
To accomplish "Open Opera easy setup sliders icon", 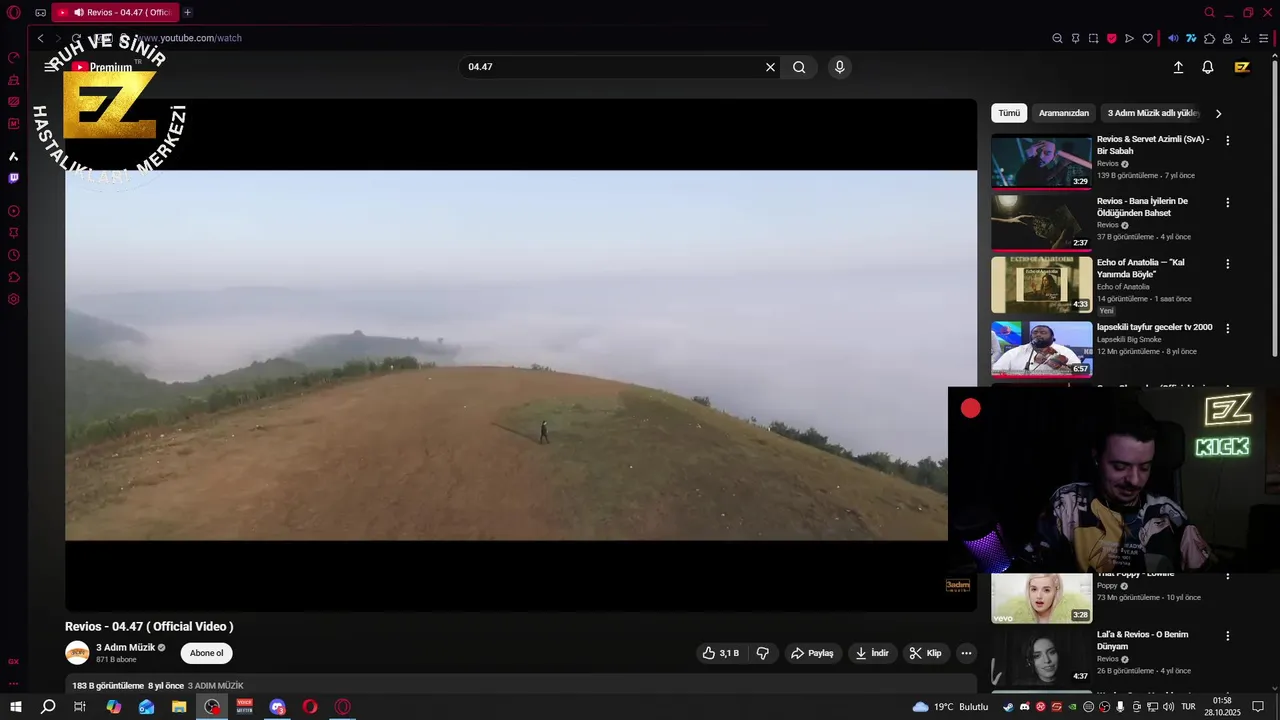I will coord(1264,38).
